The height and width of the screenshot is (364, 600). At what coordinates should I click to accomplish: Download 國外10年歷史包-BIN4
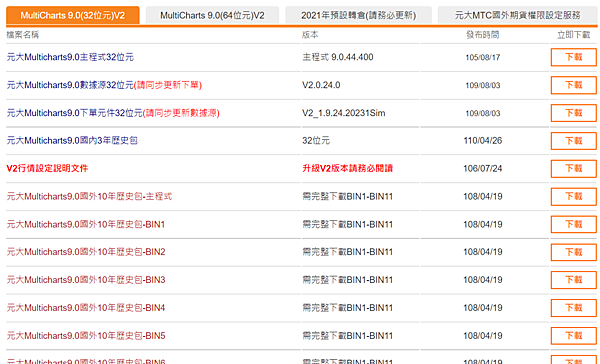574,308
